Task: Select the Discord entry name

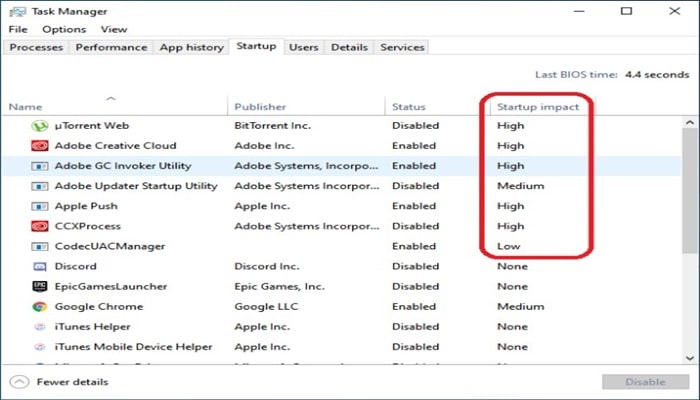Action: (75, 267)
